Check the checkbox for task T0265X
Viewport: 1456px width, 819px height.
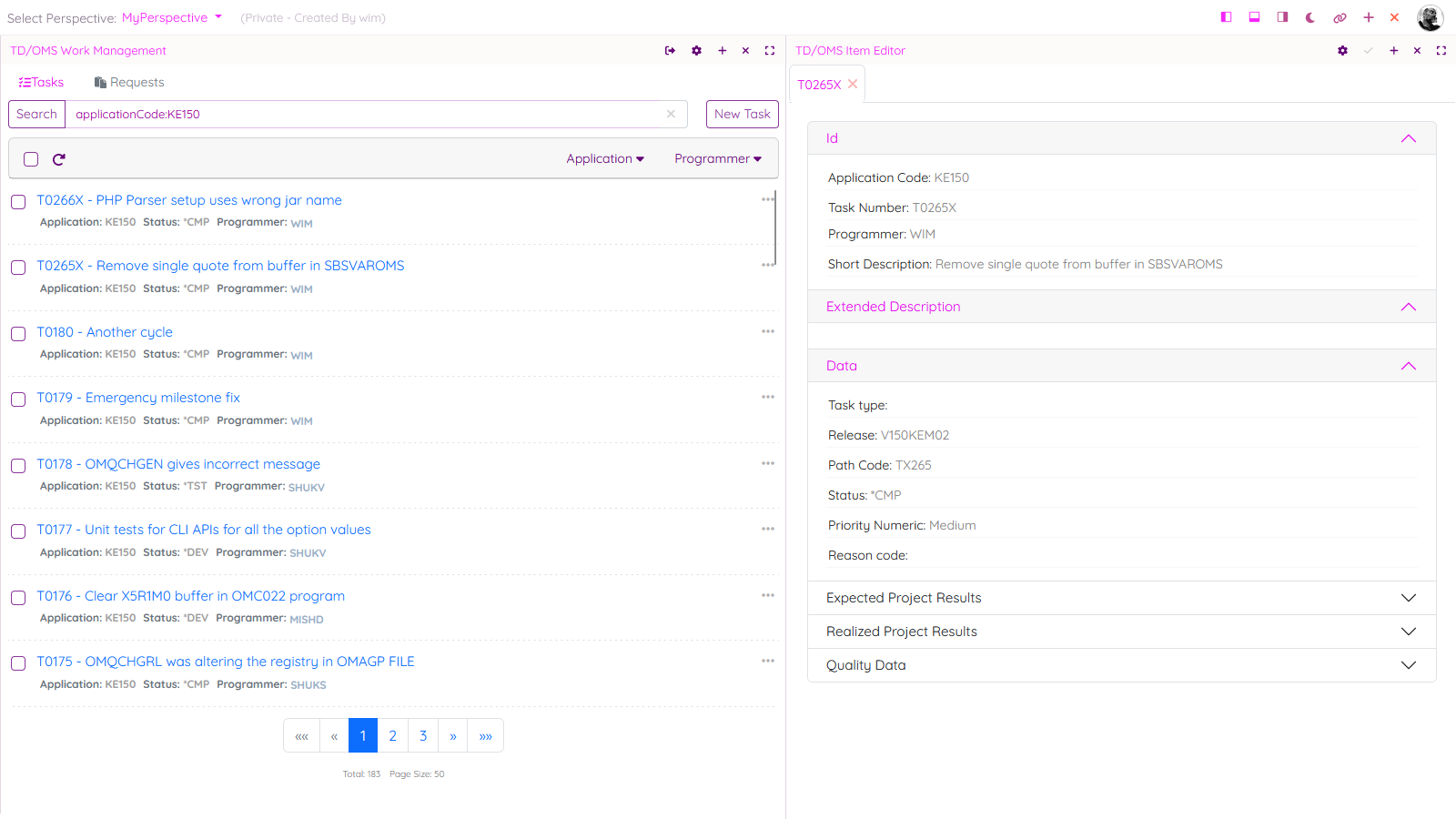click(17, 268)
